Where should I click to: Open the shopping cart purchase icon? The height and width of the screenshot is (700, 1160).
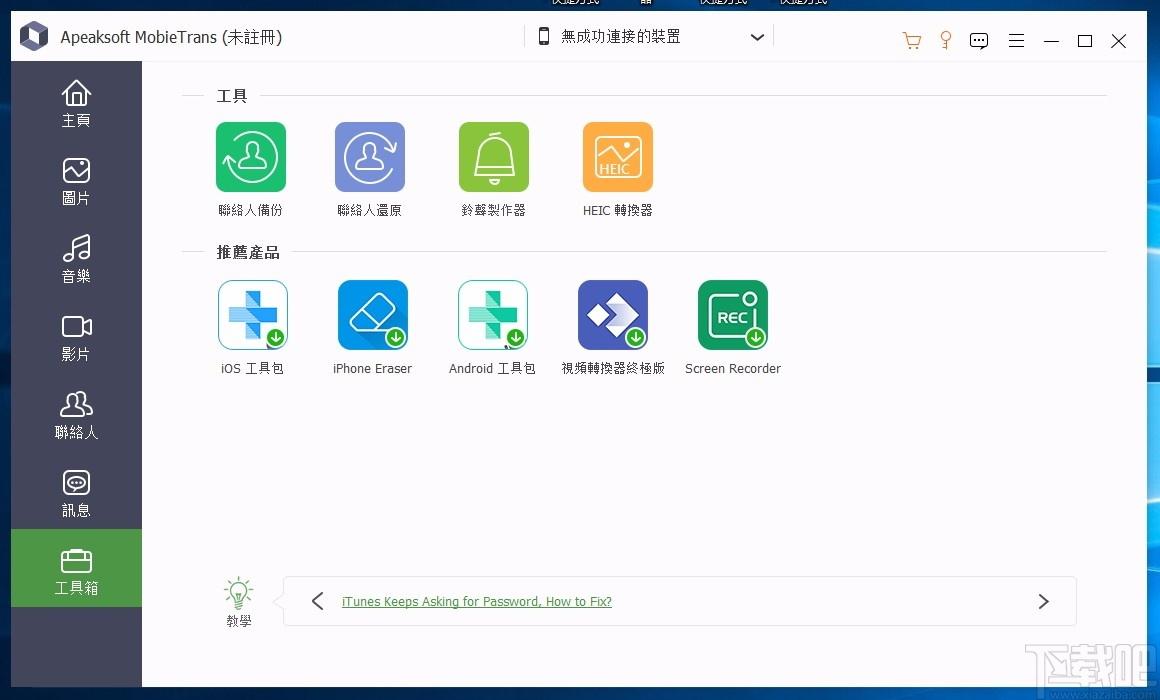911,40
